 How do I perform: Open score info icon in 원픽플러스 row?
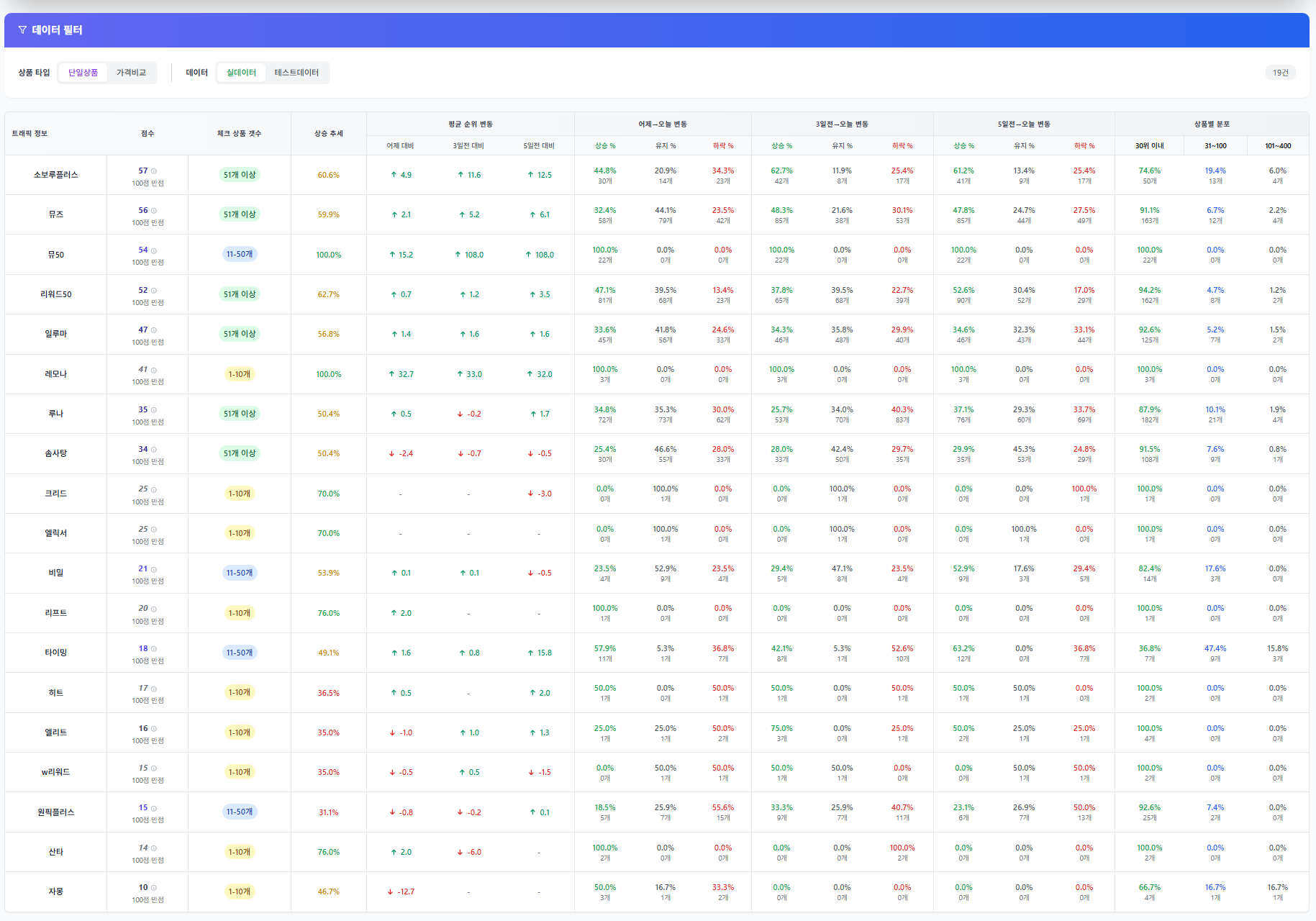pos(154,808)
